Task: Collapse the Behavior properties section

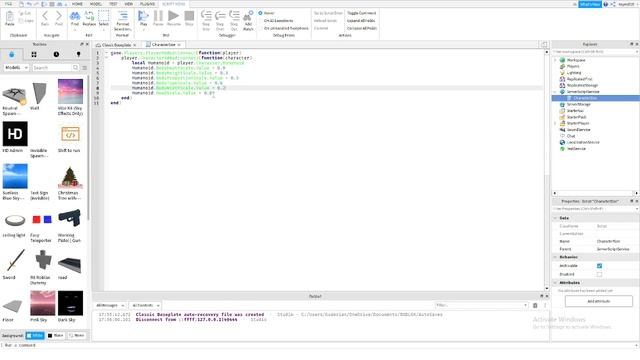Action: pyautogui.click(x=556, y=257)
